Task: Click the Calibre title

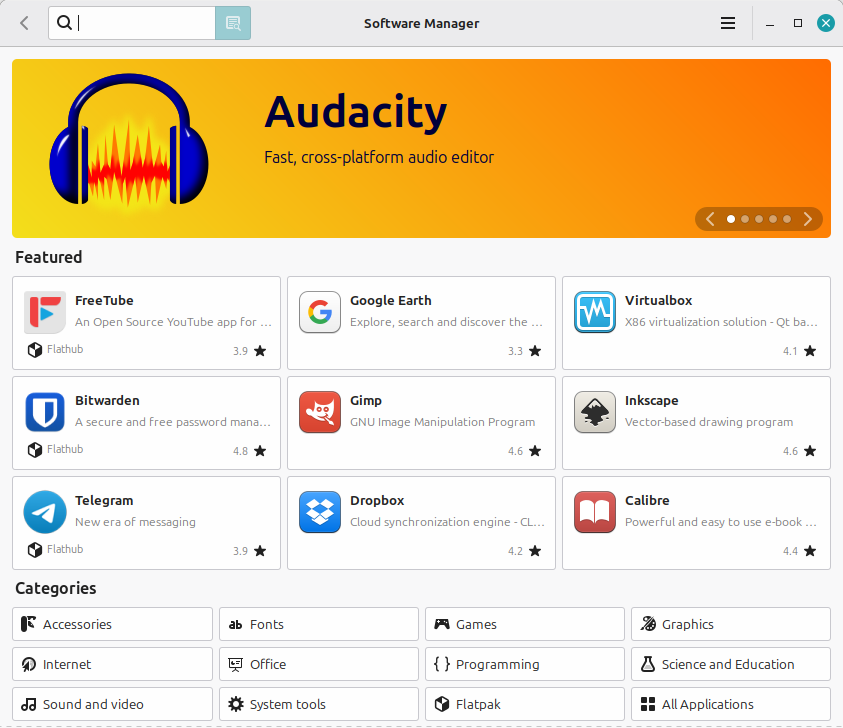Action: coord(647,501)
